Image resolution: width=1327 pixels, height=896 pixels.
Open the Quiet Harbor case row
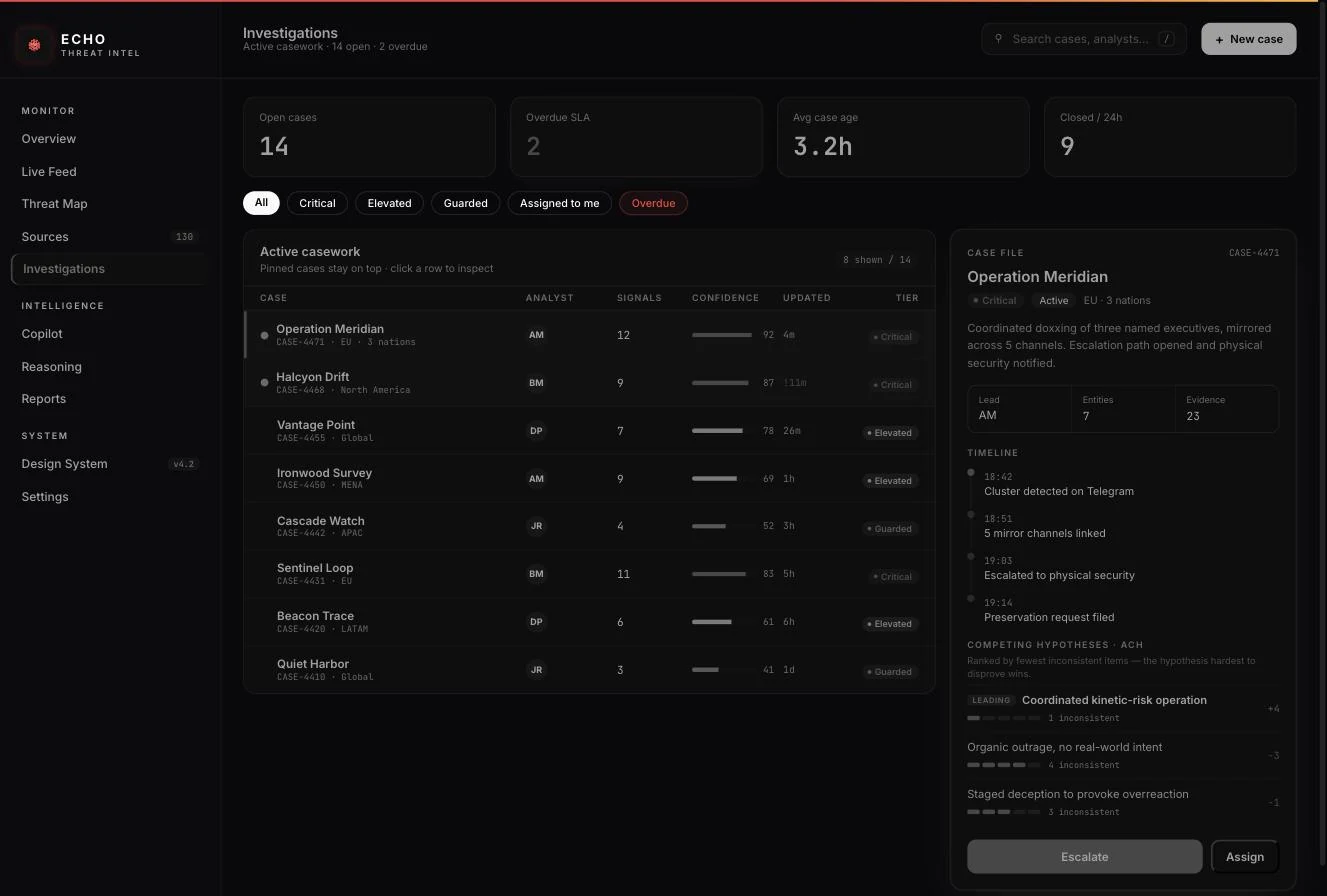590,670
